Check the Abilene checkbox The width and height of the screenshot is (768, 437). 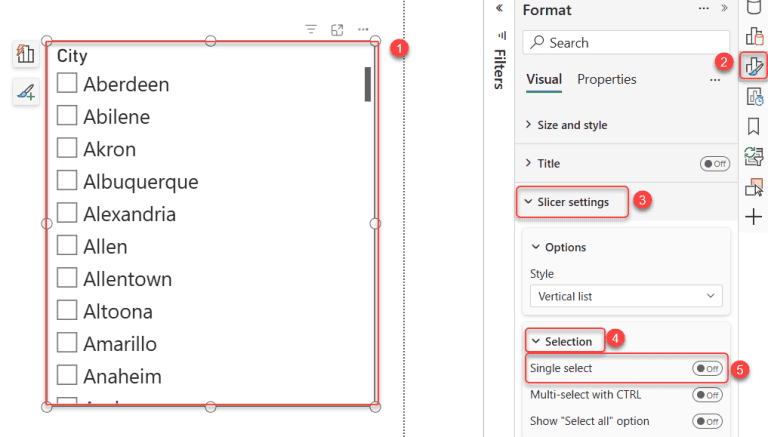point(67,115)
